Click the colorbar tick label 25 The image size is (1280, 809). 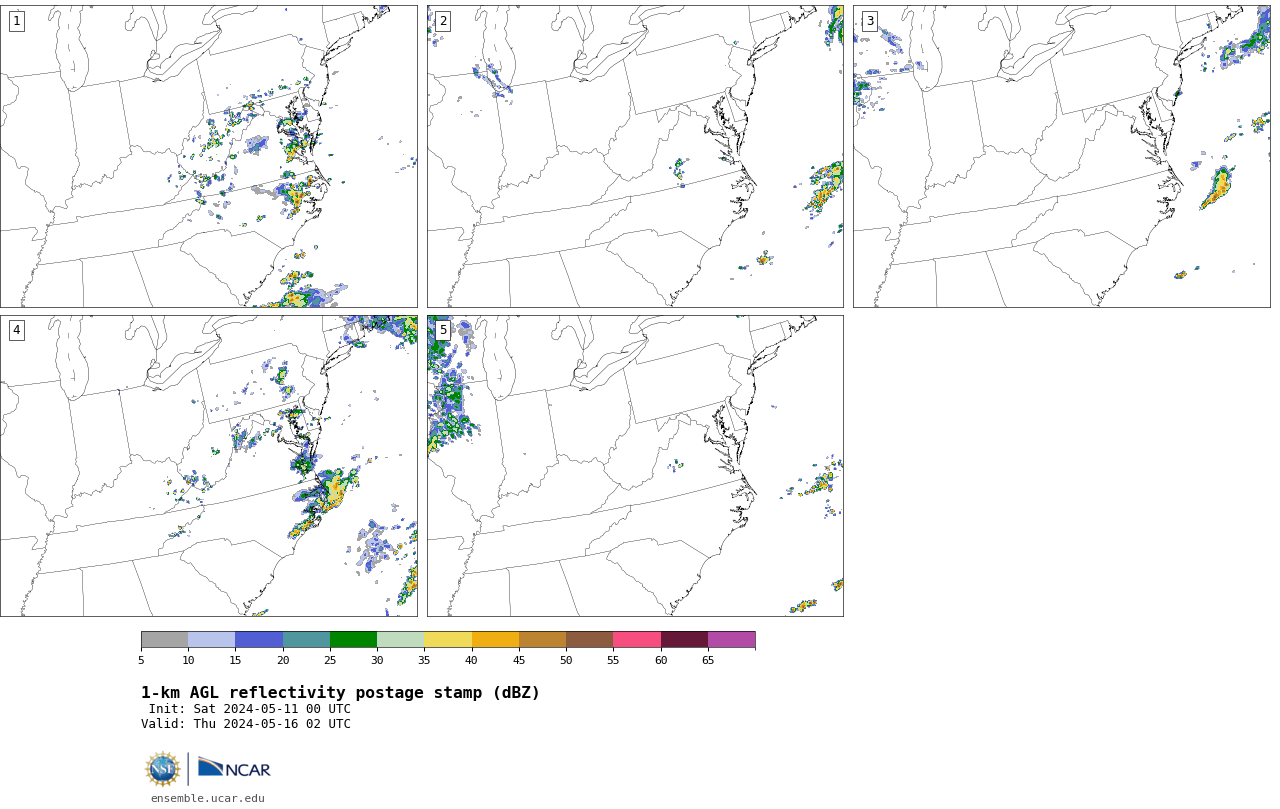(330, 660)
